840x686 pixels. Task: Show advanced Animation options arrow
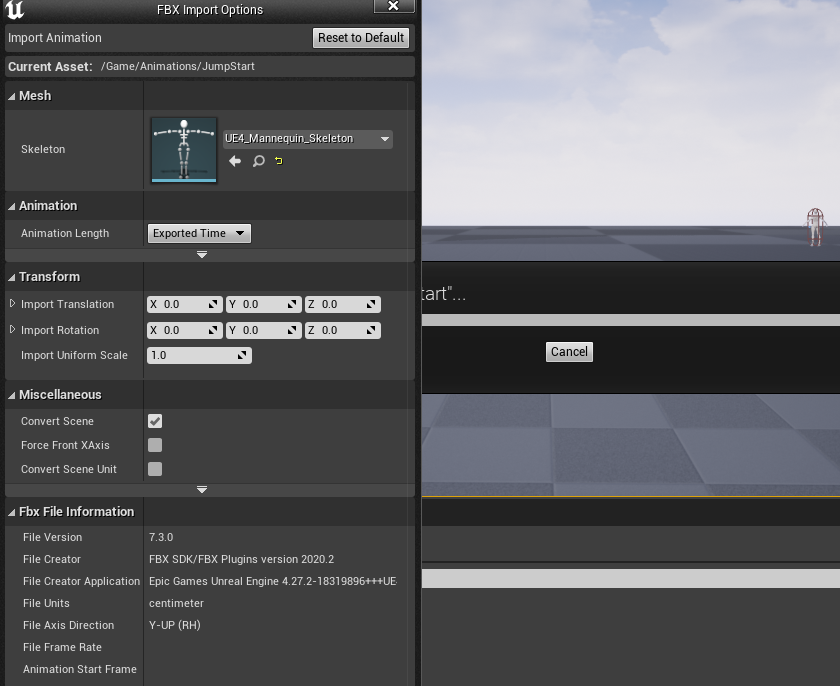pyautogui.click(x=202, y=255)
